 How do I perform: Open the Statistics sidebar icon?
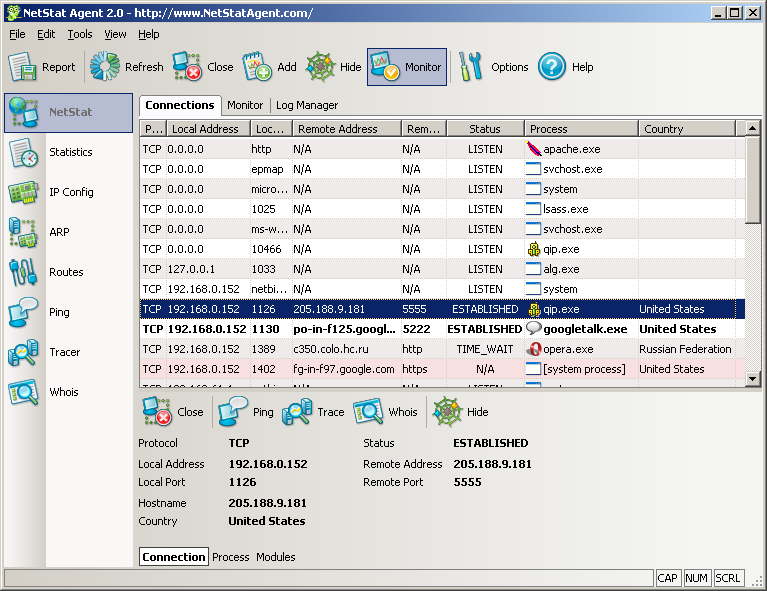(x=23, y=153)
